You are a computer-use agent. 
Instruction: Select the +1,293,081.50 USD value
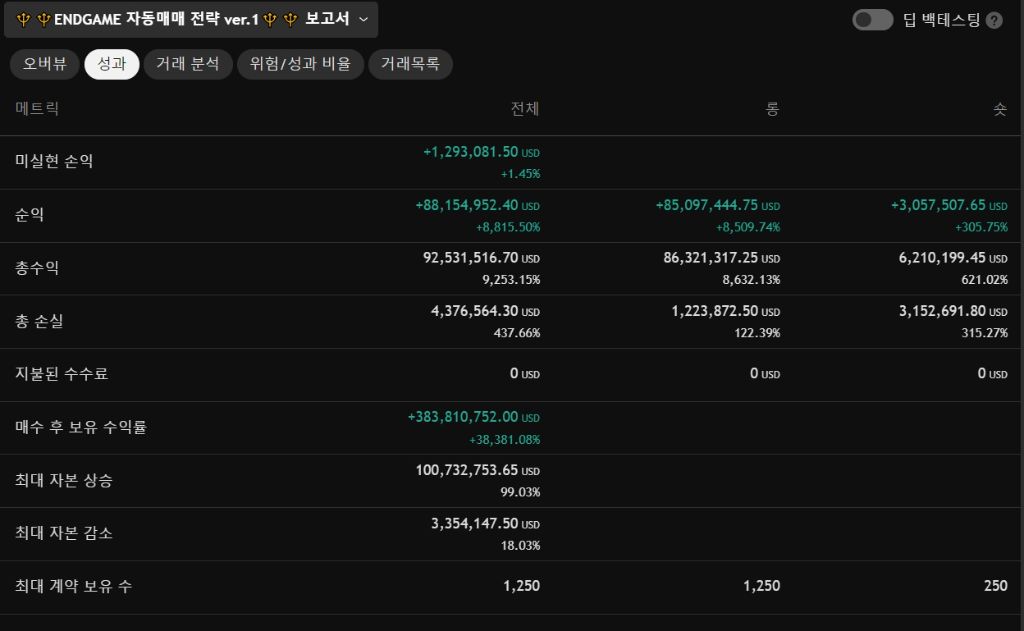481,152
